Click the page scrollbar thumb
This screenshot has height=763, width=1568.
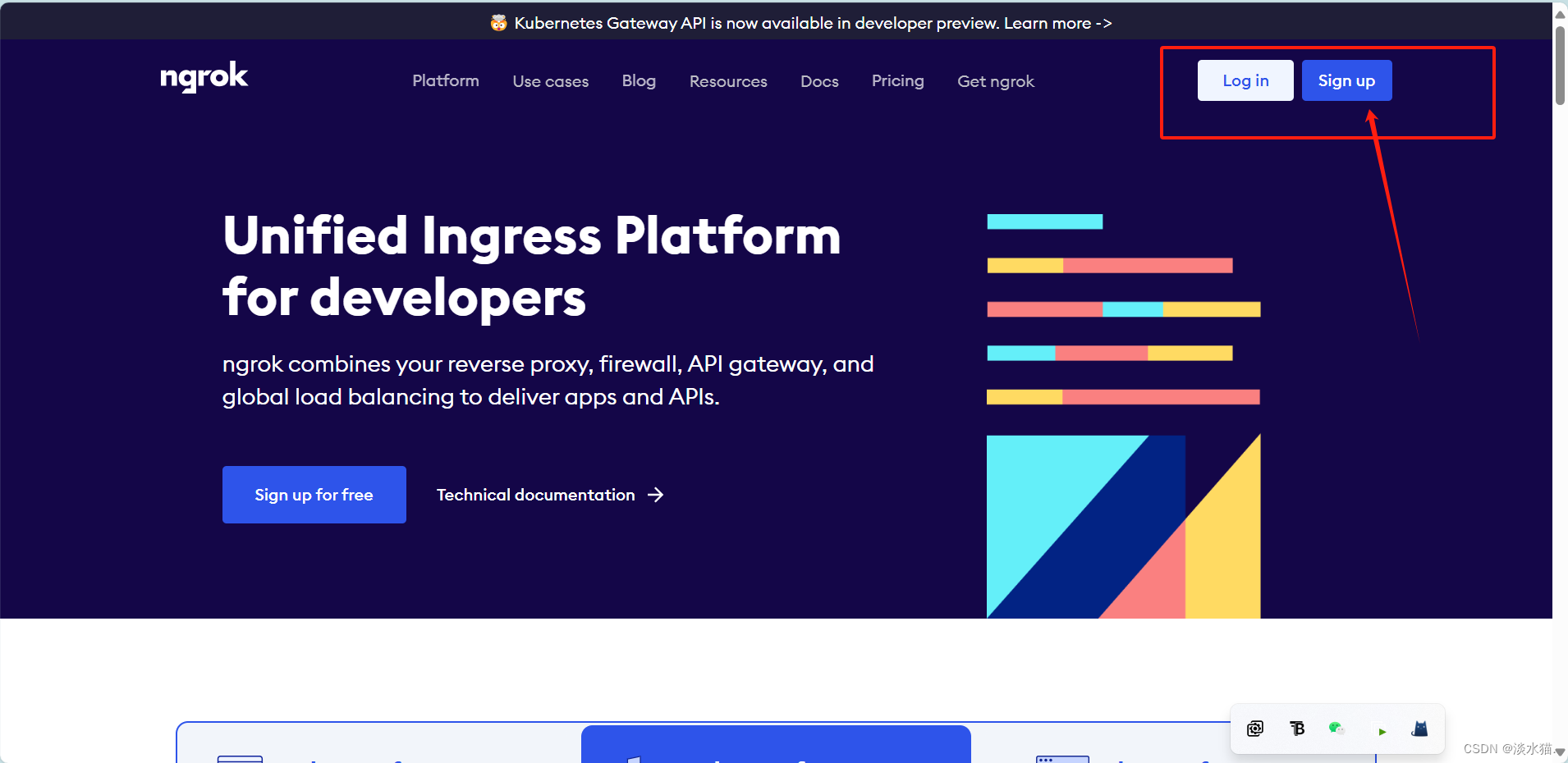click(x=1560, y=65)
